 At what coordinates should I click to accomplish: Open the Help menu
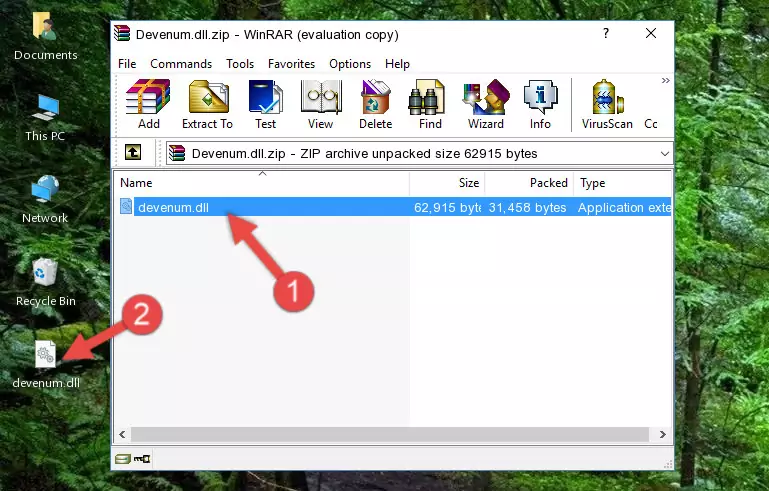click(397, 64)
